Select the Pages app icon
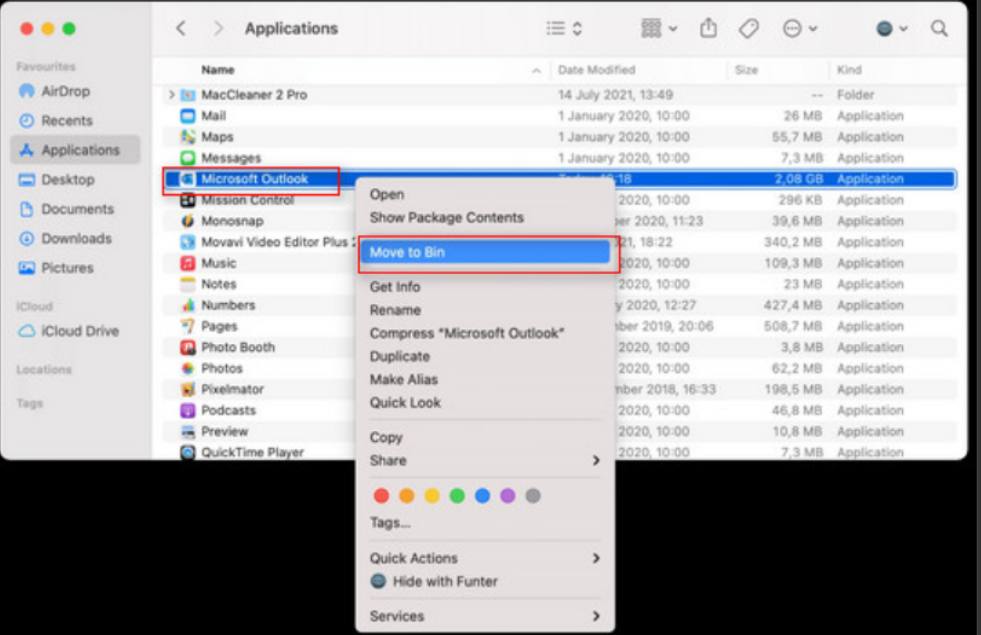The height and width of the screenshot is (635, 981). tap(188, 327)
